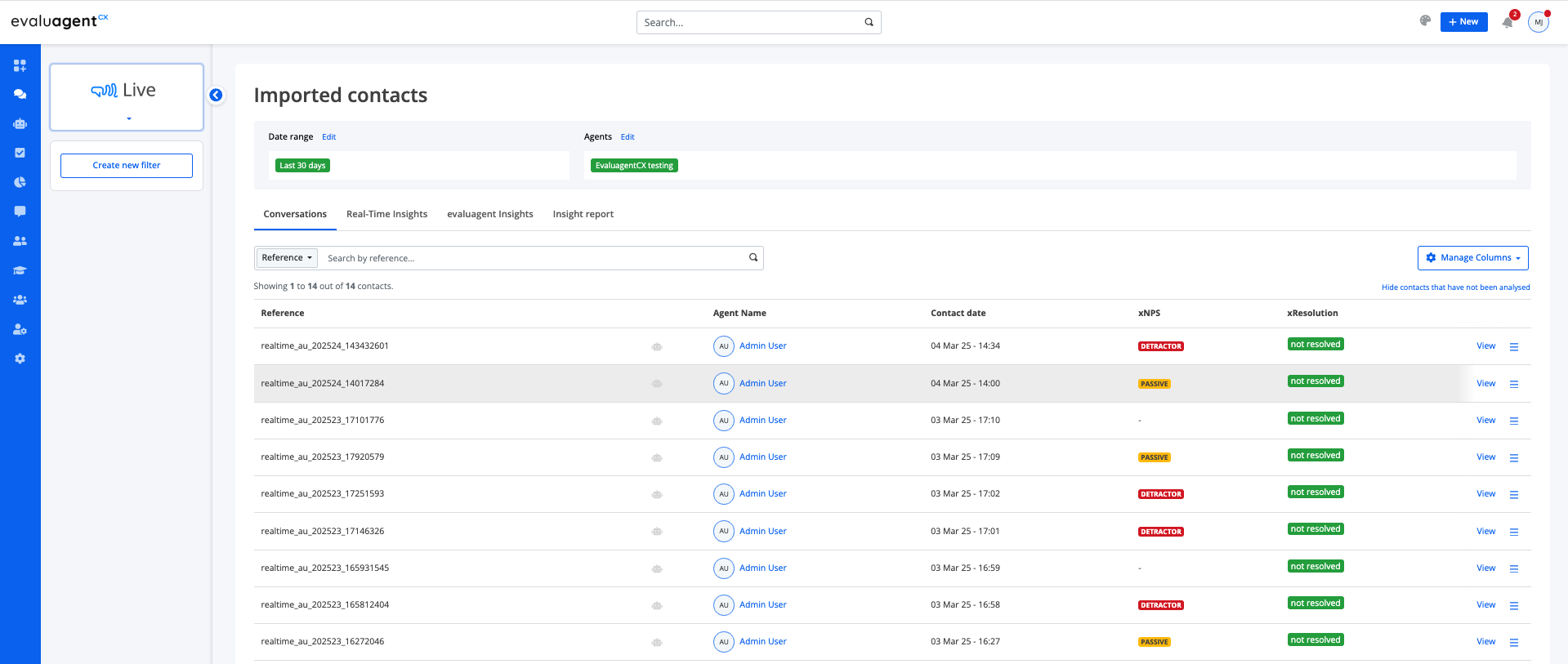The height and width of the screenshot is (664, 1568).
Task: Open the settings gear sidebar icon
Action: 20,359
